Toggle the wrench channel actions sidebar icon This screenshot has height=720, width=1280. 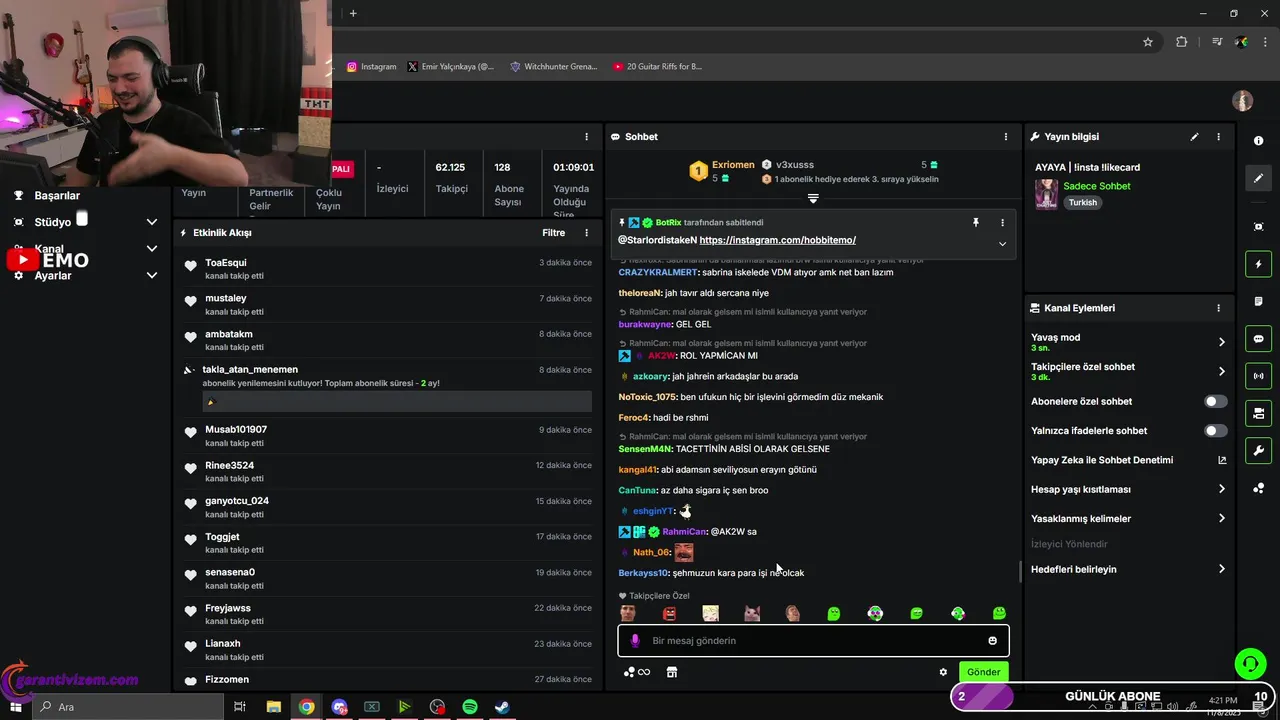1259,450
